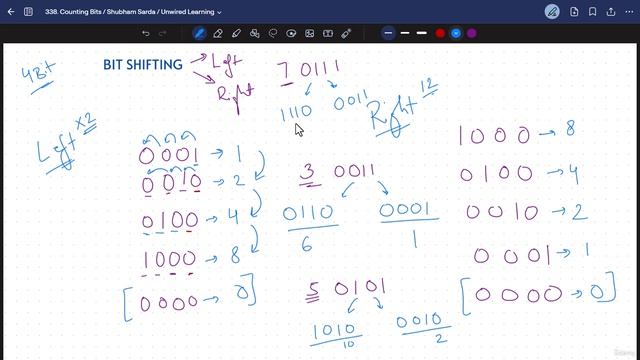
Task: Select the Pen tool
Action: [x=199, y=33]
